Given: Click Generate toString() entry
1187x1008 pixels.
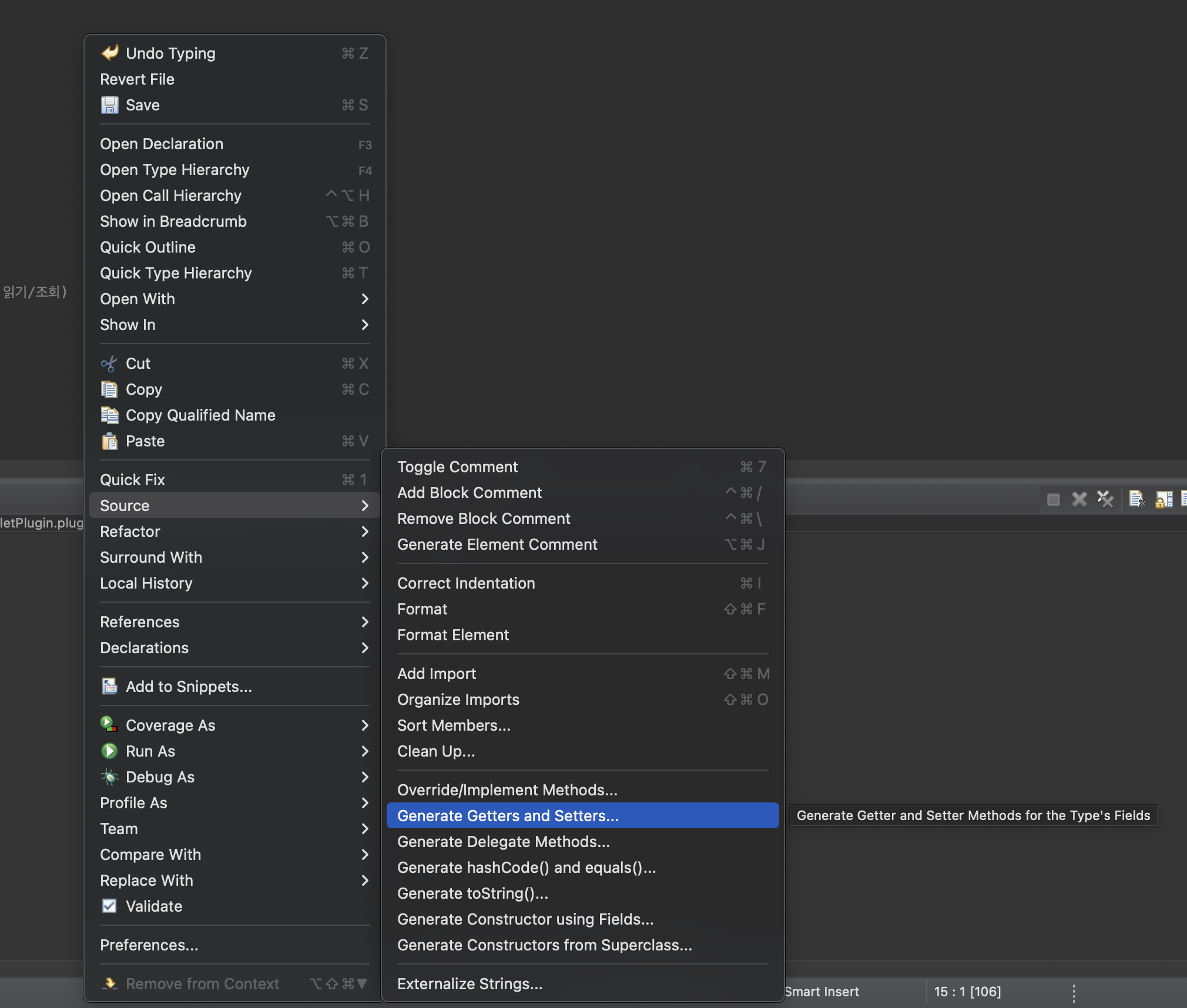Looking at the screenshot, I should (472, 893).
